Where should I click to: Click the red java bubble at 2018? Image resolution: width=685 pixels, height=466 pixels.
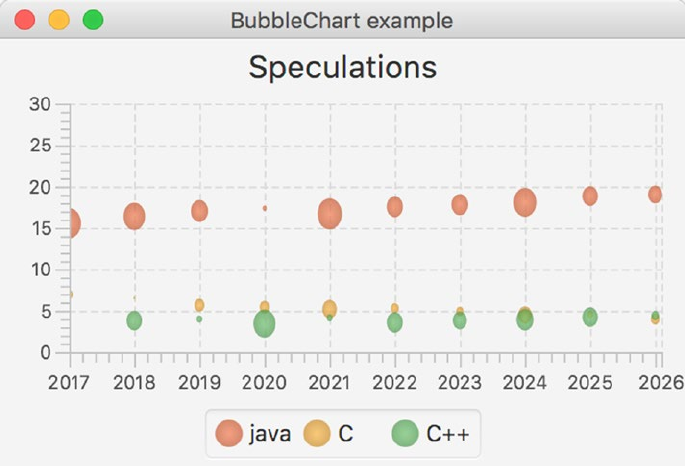pos(134,215)
